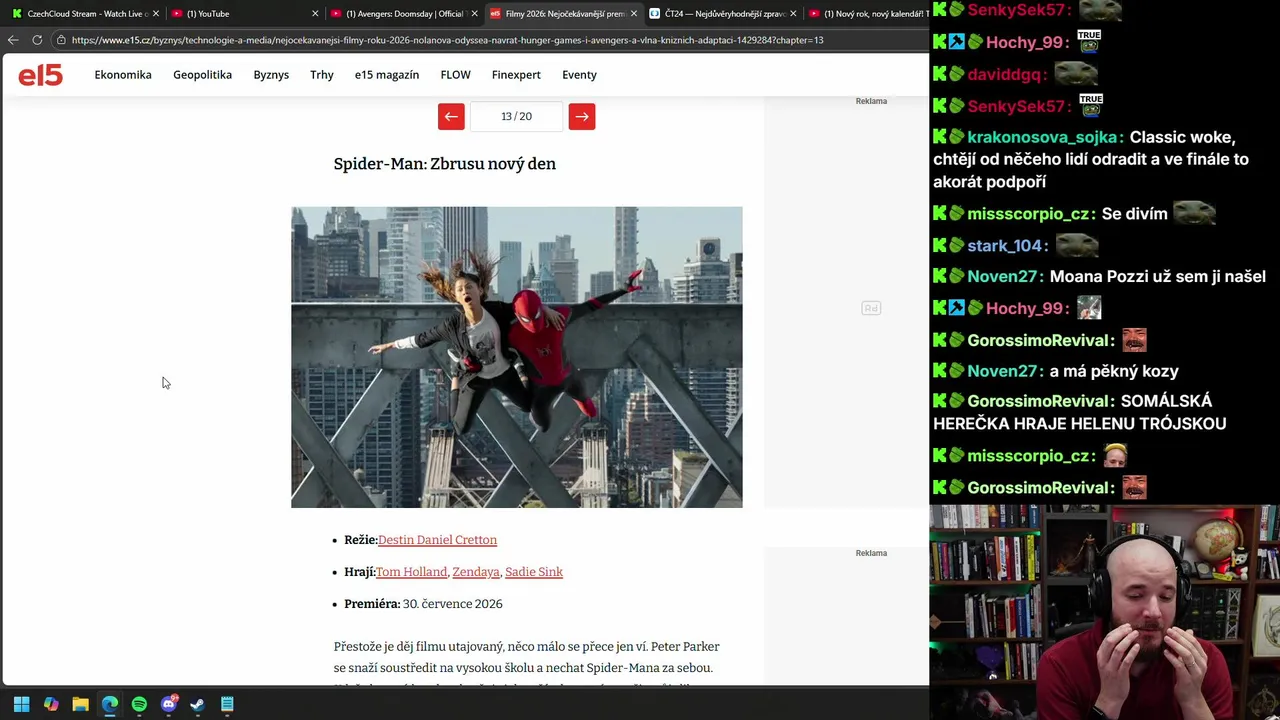Open the Notepad app in the taskbar
The image size is (1280, 720).
point(227,704)
